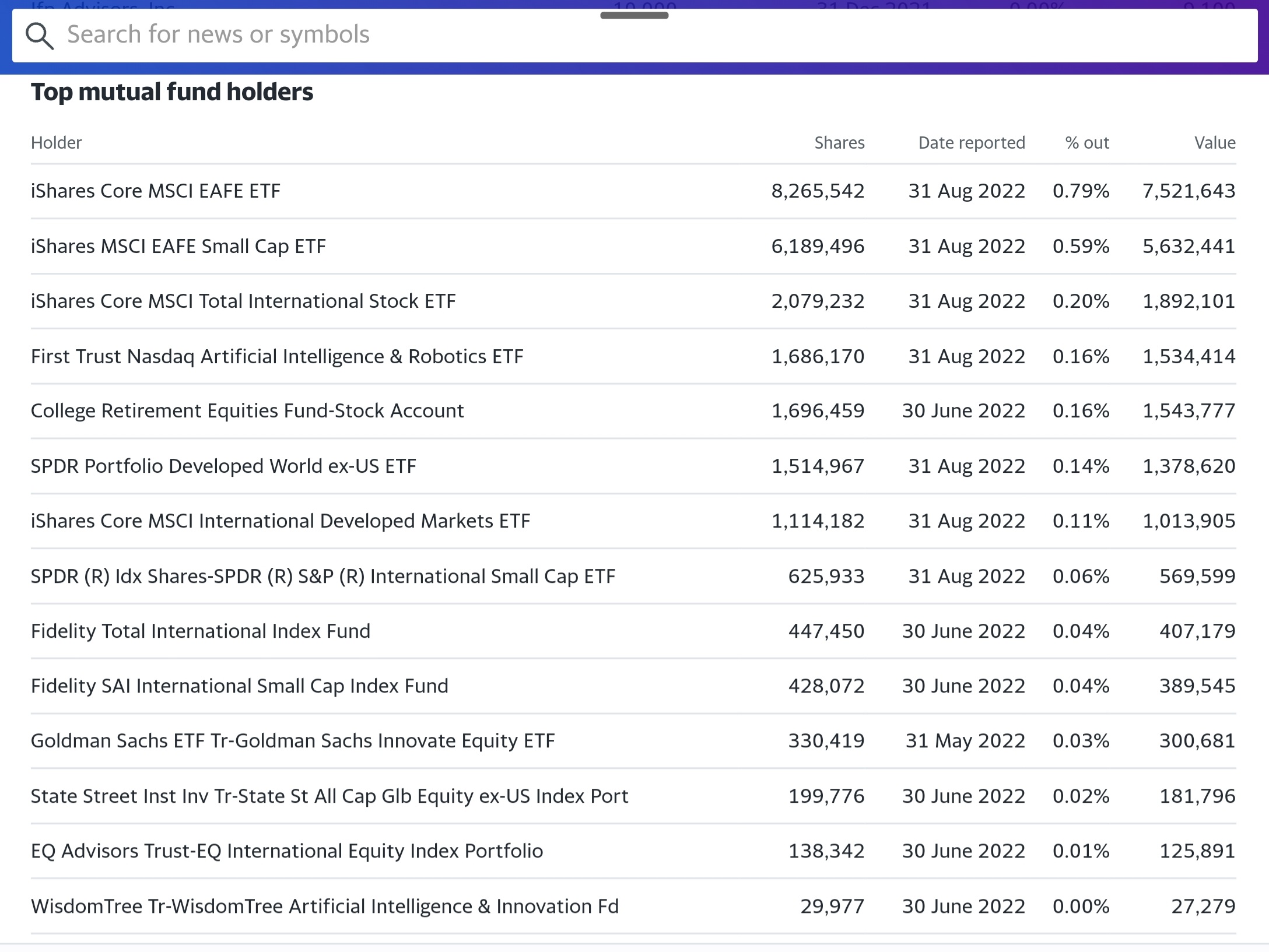Image resolution: width=1269 pixels, height=952 pixels.
Task: Click the 0.11% out cell
Action: point(1081,521)
